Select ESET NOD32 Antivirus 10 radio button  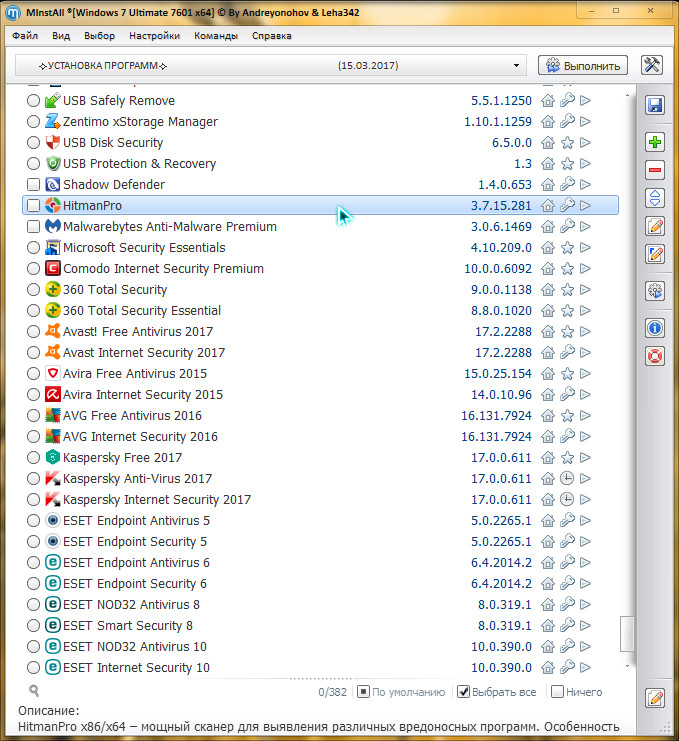pyautogui.click(x=33, y=646)
